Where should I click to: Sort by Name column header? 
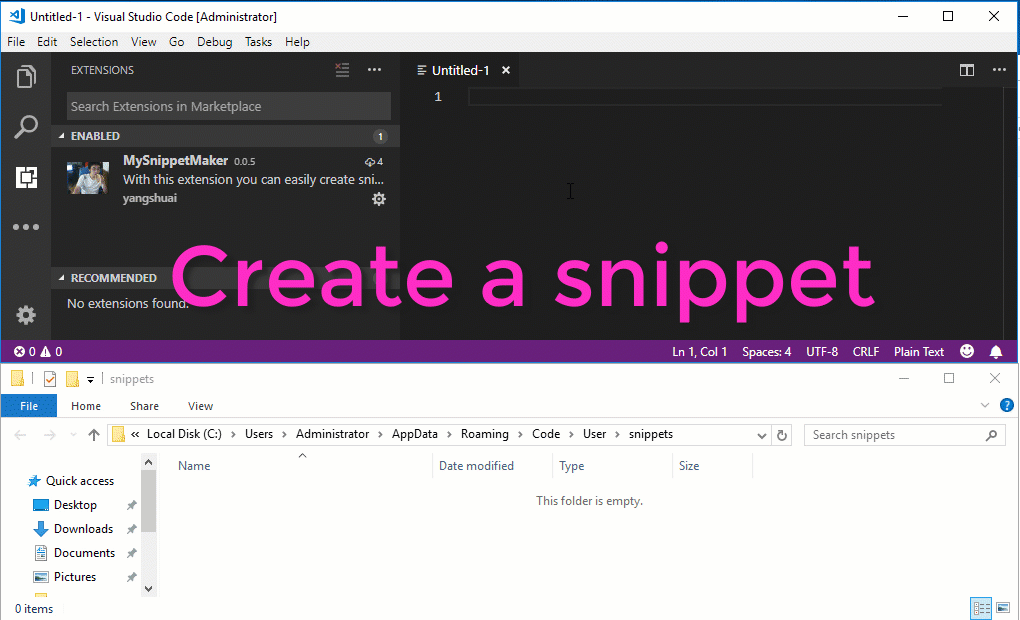pyautogui.click(x=195, y=466)
